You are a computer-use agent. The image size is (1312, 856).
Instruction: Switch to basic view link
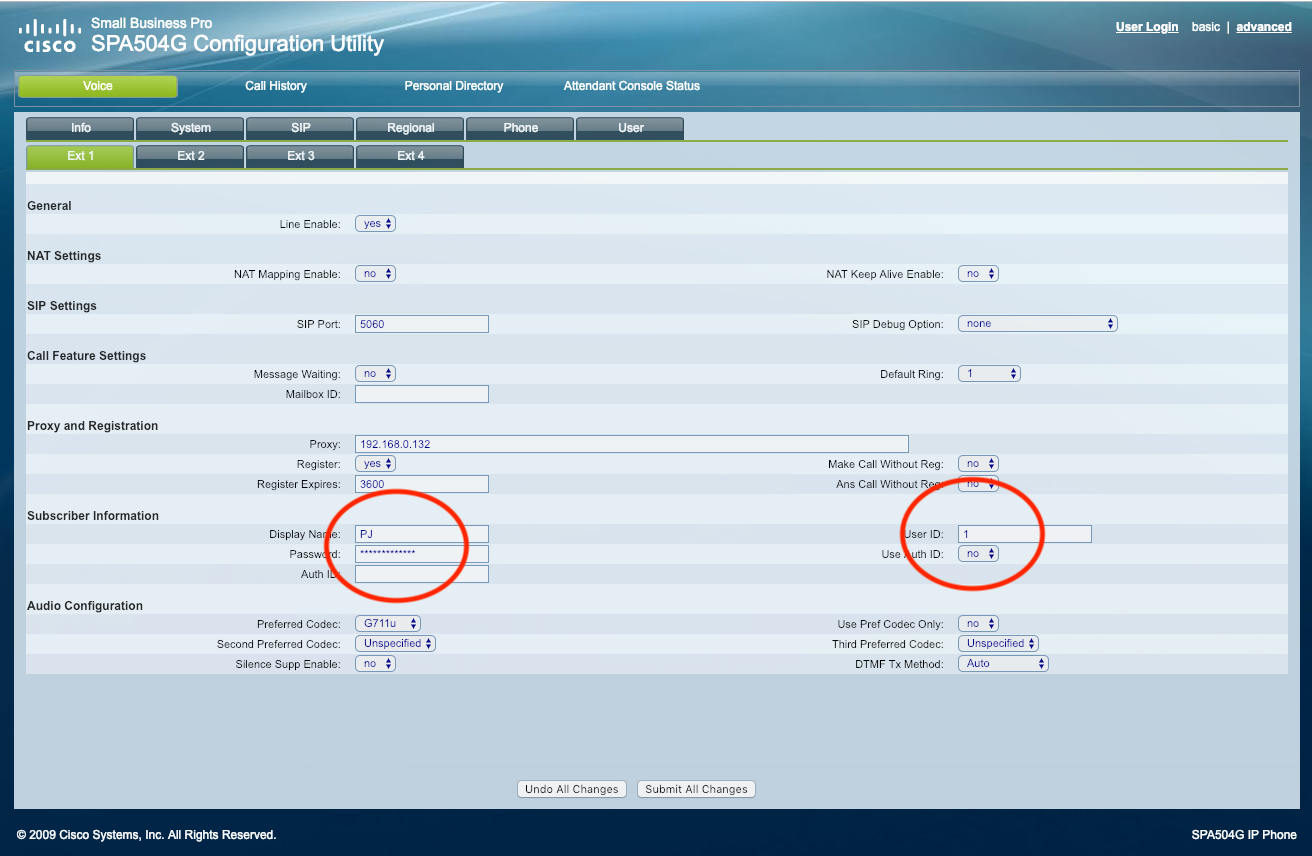point(1206,27)
